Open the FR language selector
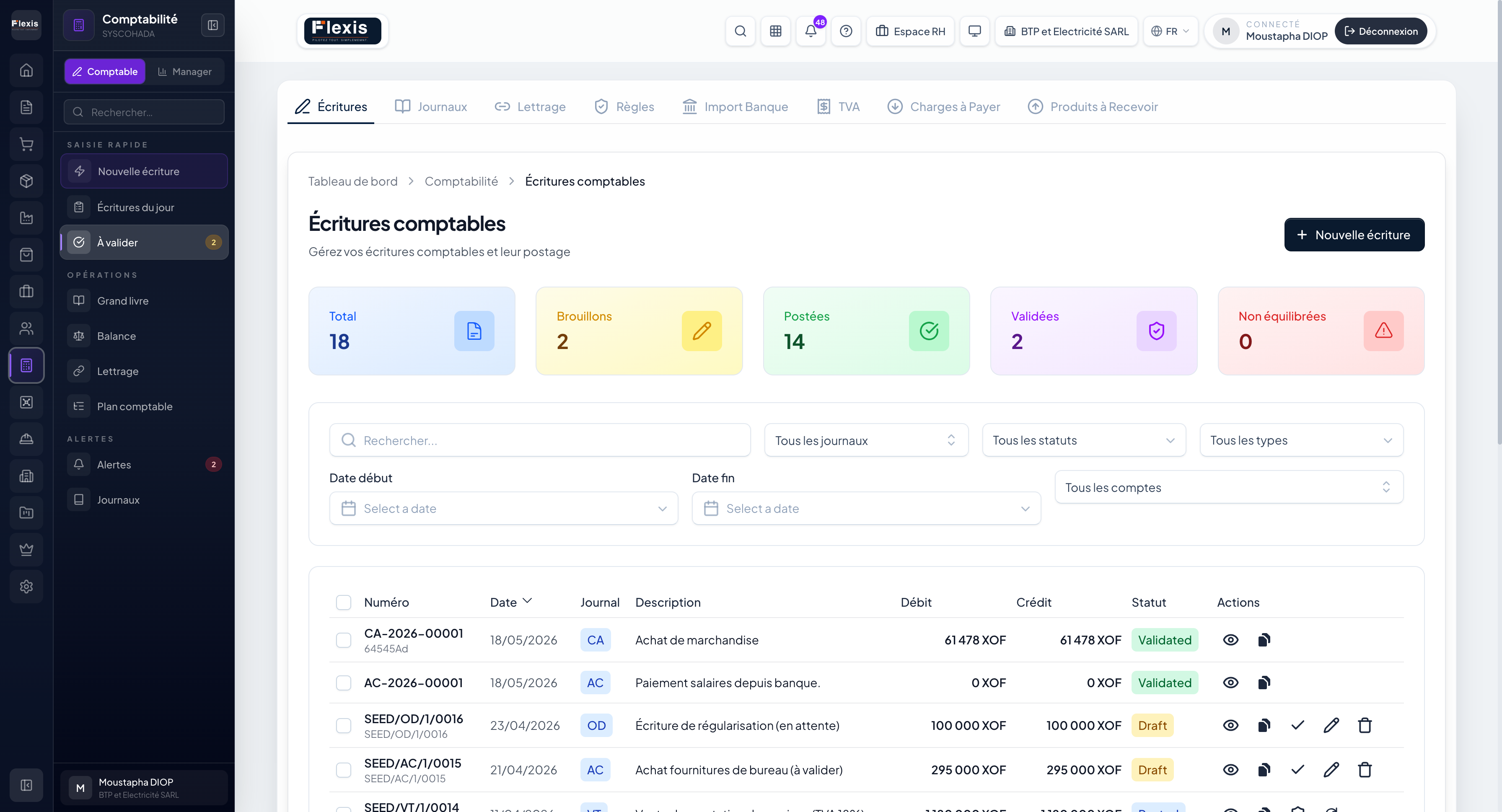Screen dimensions: 1502x812 (1170, 31)
